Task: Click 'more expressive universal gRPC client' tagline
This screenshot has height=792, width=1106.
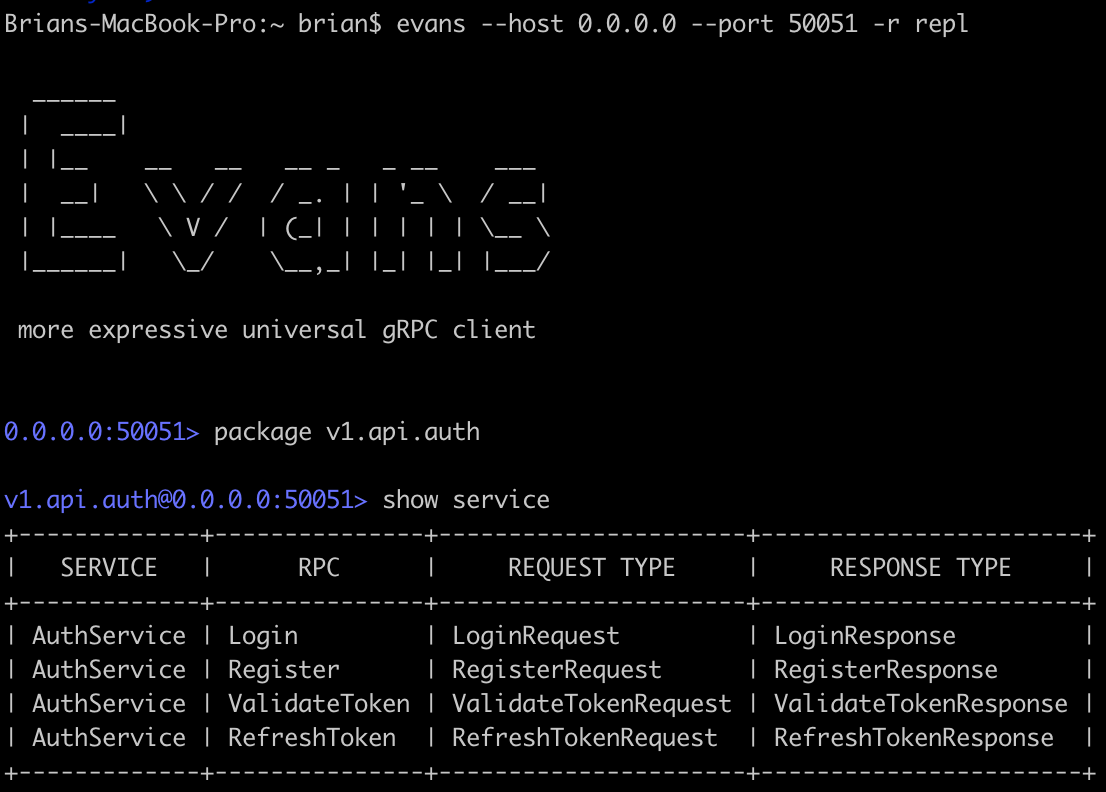Action: coord(276,330)
